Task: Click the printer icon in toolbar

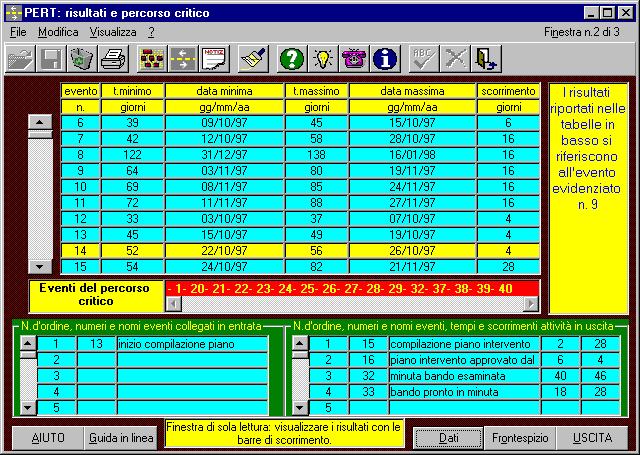Action: coord(113,59)
